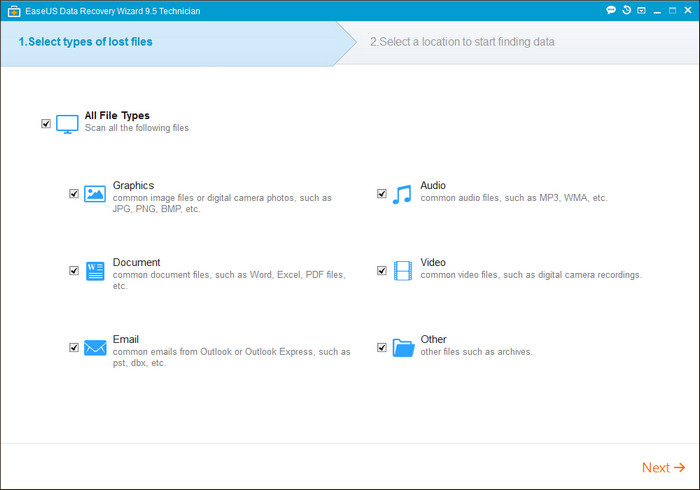
Task: Click the Graphics picture icon
Action: tap(95, 194)
